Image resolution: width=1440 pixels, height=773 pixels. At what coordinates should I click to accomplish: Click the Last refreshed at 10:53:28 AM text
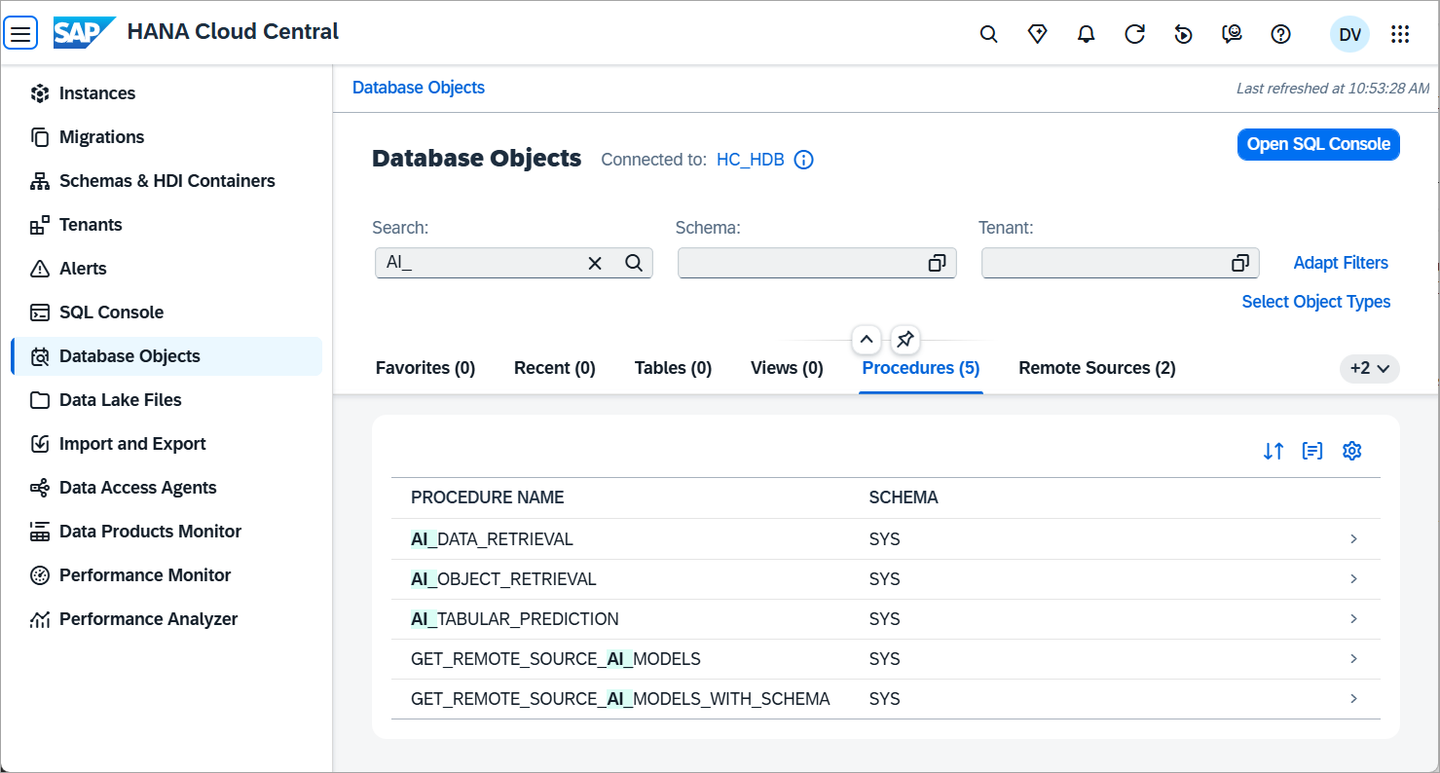tap(1333, 88)
